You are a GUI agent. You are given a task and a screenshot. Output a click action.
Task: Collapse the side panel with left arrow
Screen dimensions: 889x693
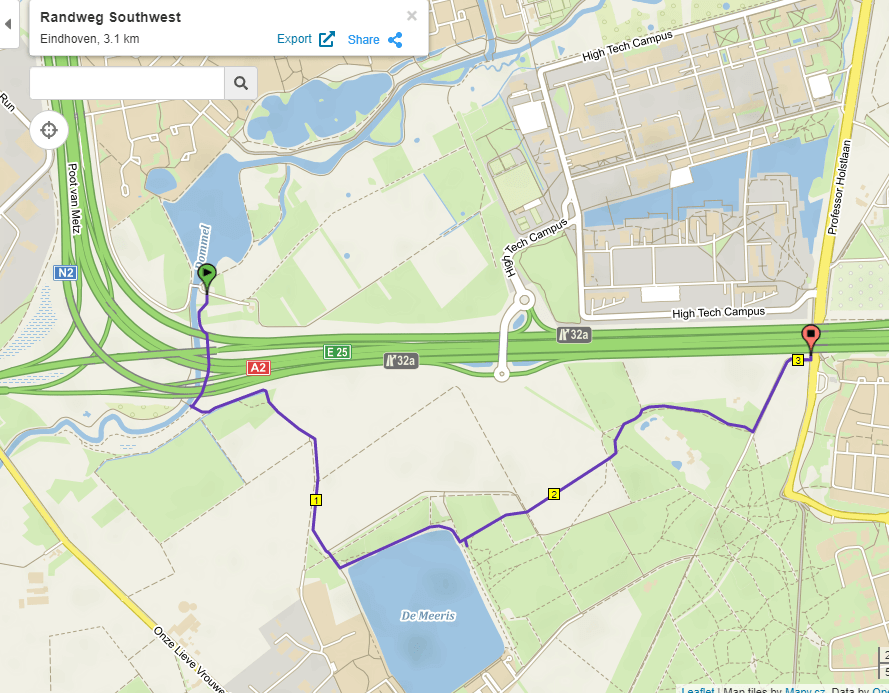(8, 24)
